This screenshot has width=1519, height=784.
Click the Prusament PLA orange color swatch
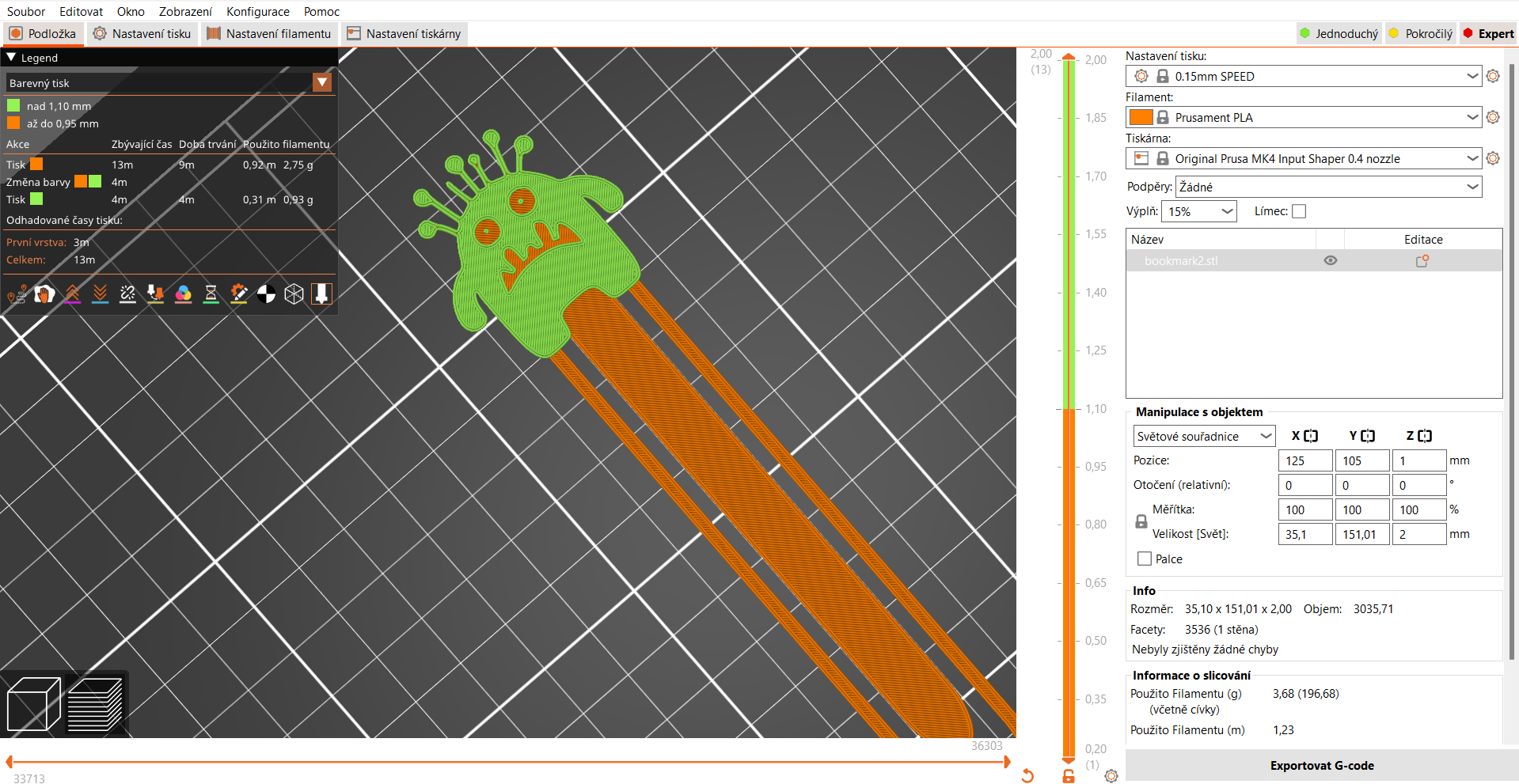click(1141, 117)
